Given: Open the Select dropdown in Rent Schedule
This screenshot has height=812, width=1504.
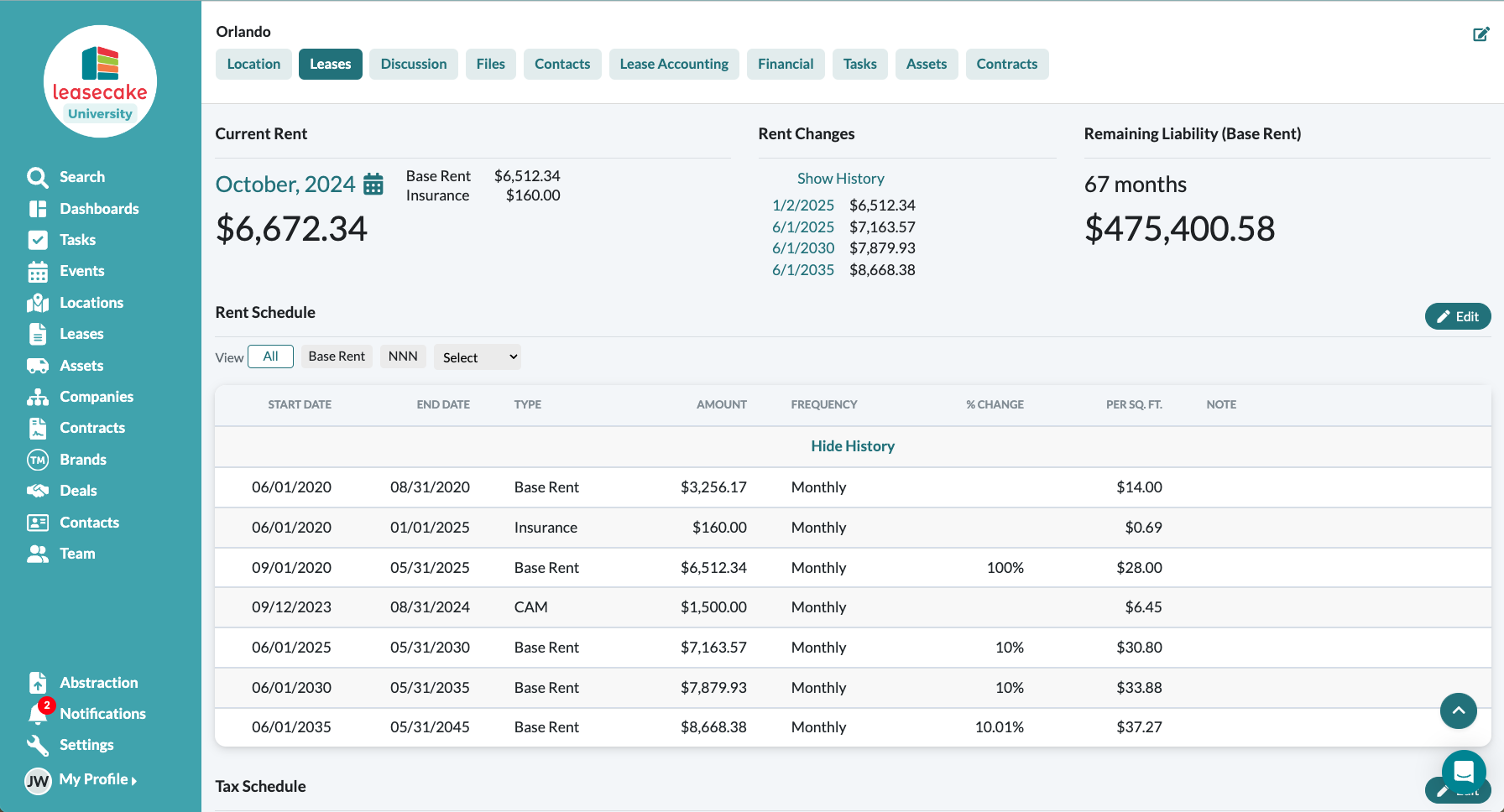Looking at the screenshot, I should (x=478, y=357).
